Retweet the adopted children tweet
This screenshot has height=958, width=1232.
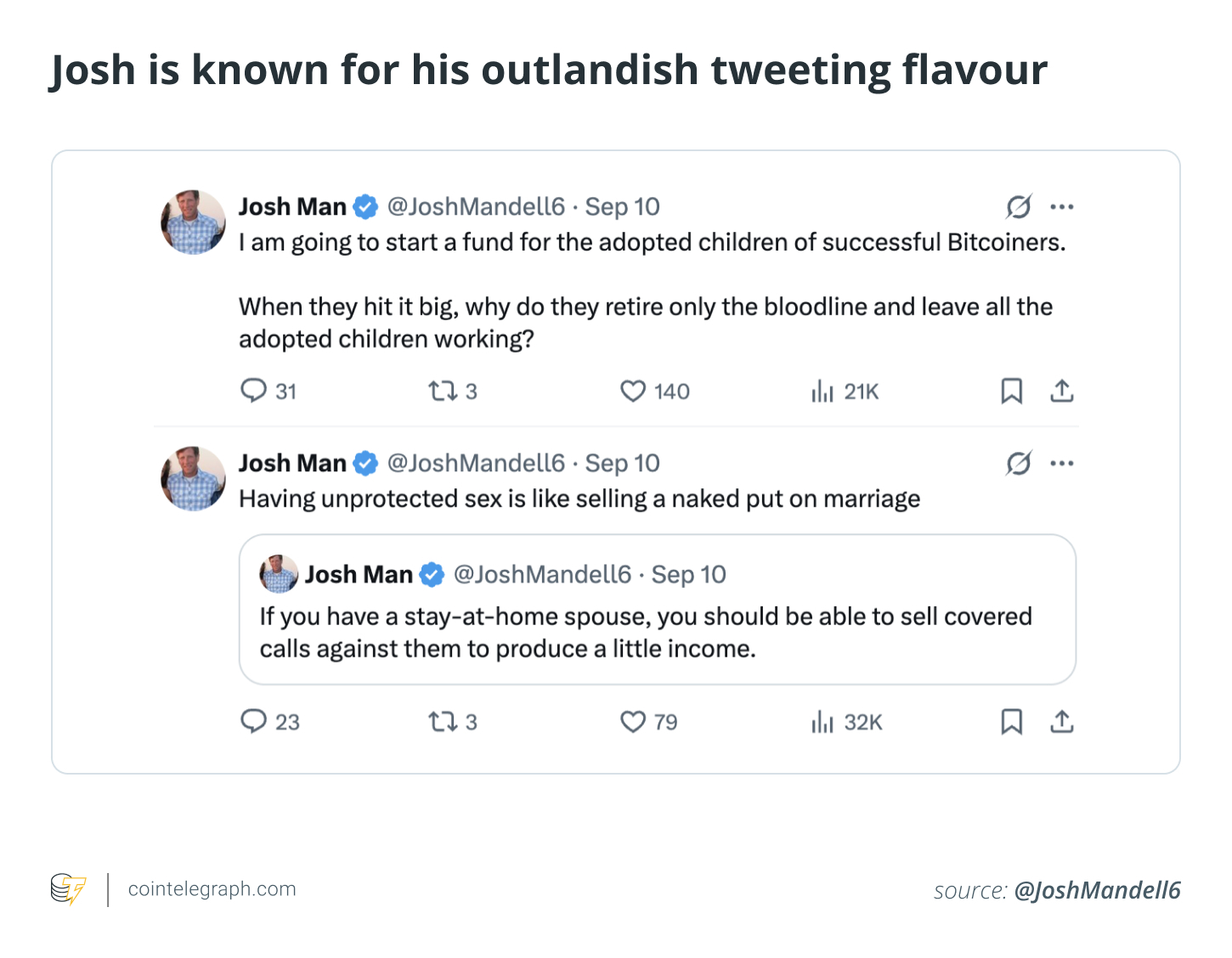(x=444, y=391)
